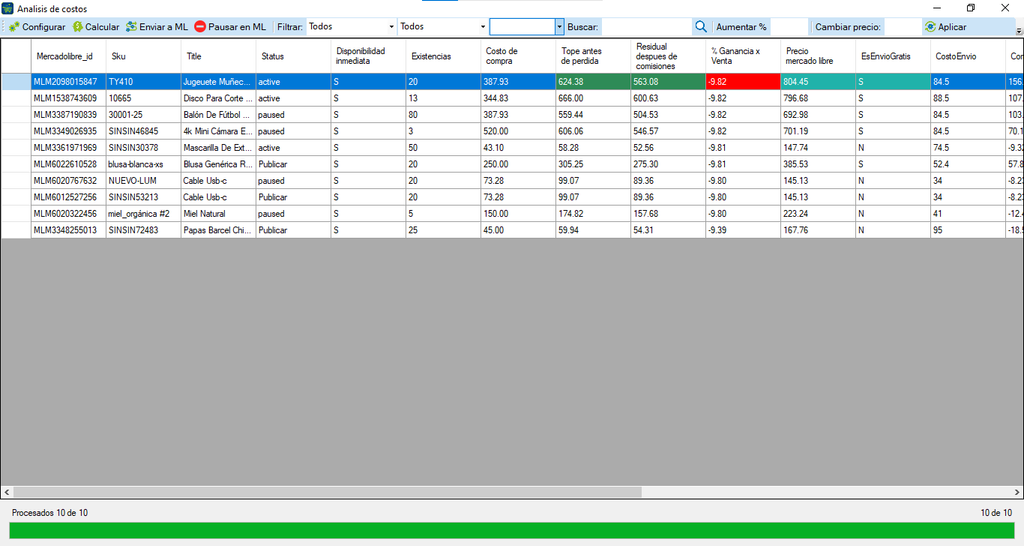The image size is (1024, 546).
Task: Click green cell 624.38
Action: coord(593,82)
